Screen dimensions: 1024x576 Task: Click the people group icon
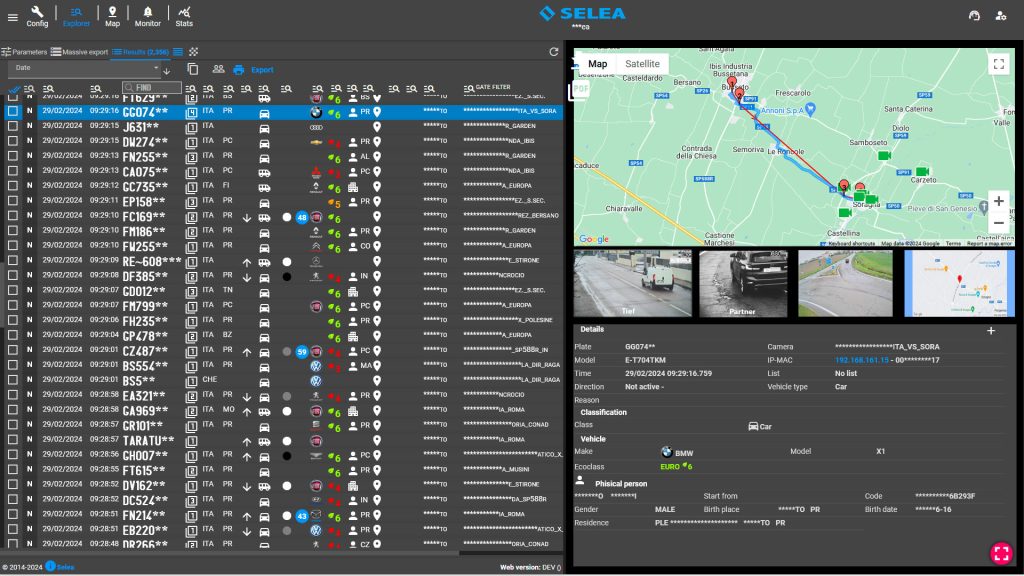218,69
